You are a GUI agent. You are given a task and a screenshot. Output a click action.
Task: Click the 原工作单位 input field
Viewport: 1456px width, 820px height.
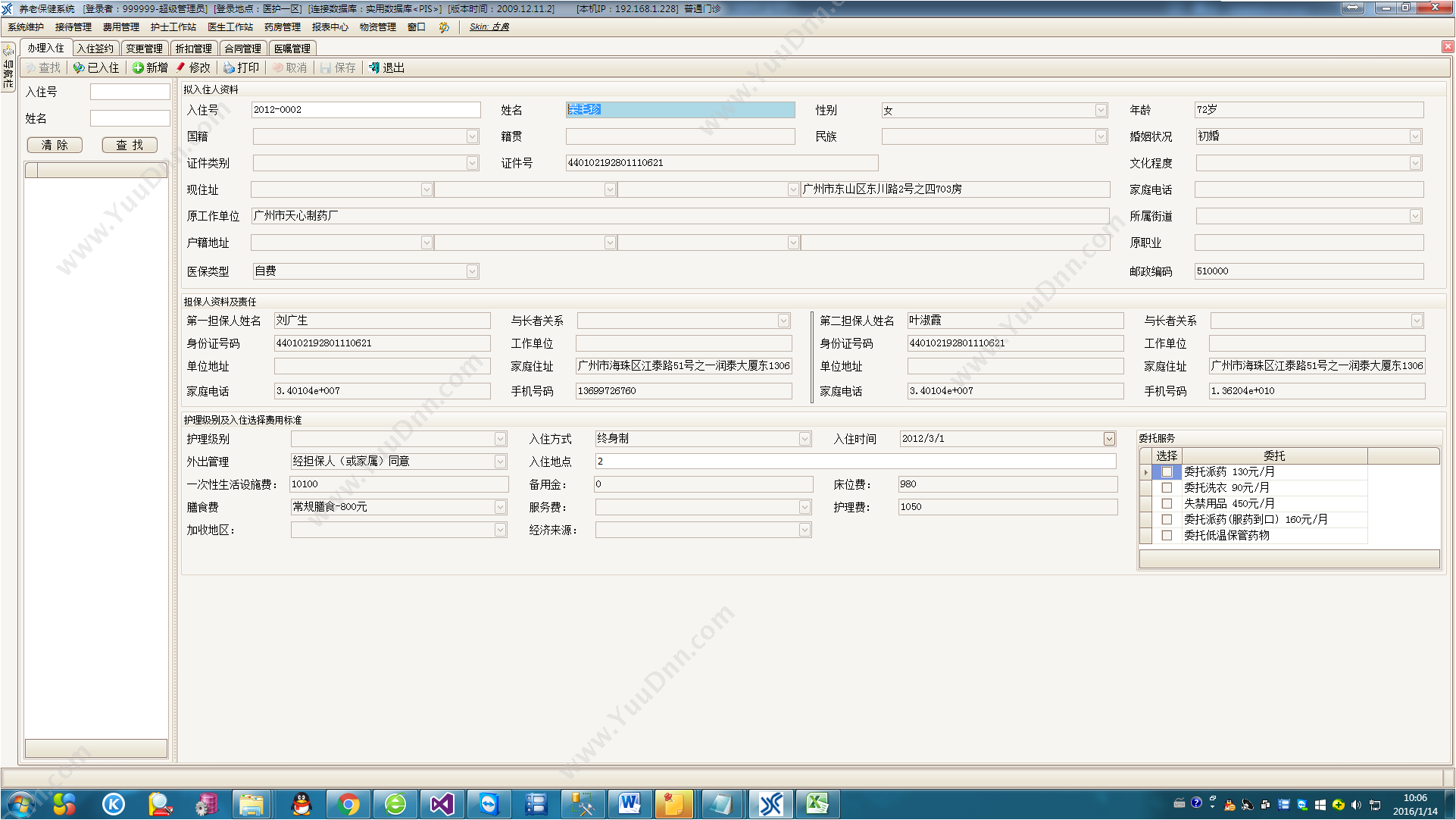[x=680, y=216]
